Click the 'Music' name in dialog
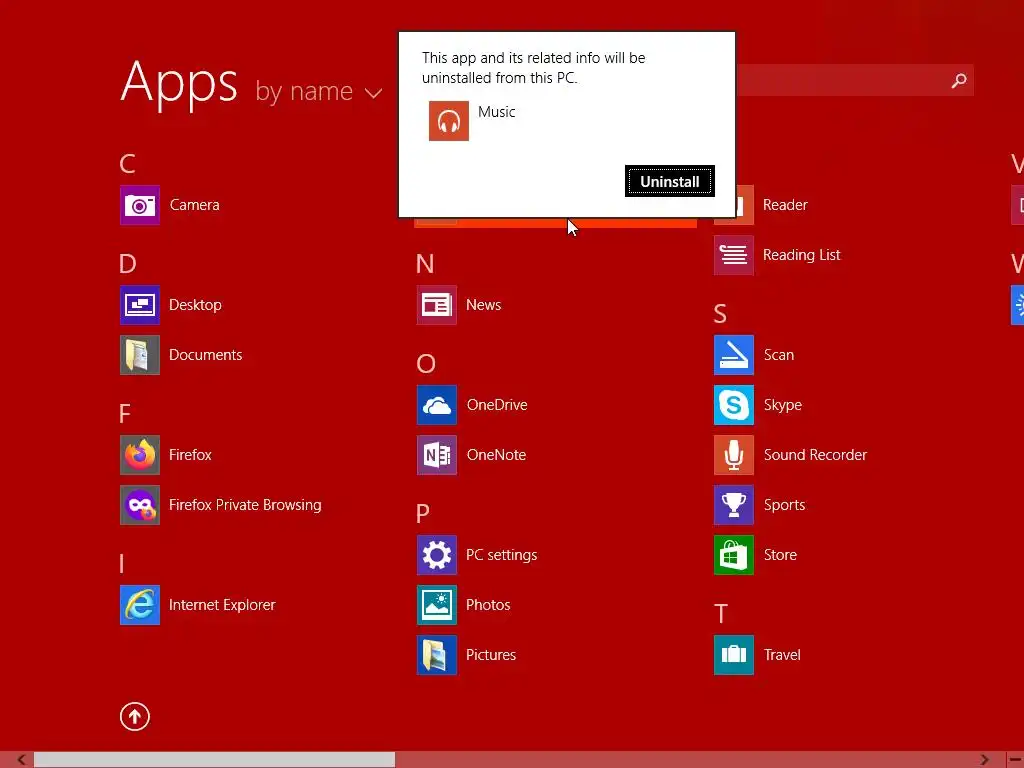 tap(496, 112)
